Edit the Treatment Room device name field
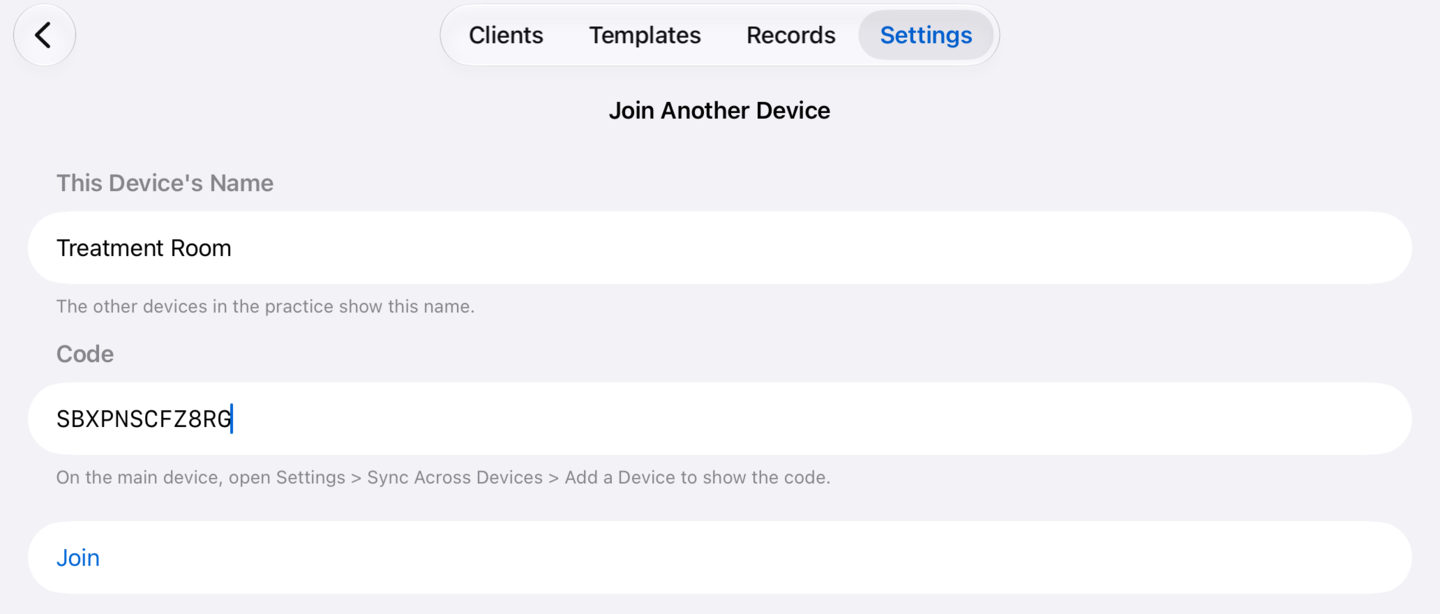This screenshot has height=614, width=1440. [x=720, y=248]
